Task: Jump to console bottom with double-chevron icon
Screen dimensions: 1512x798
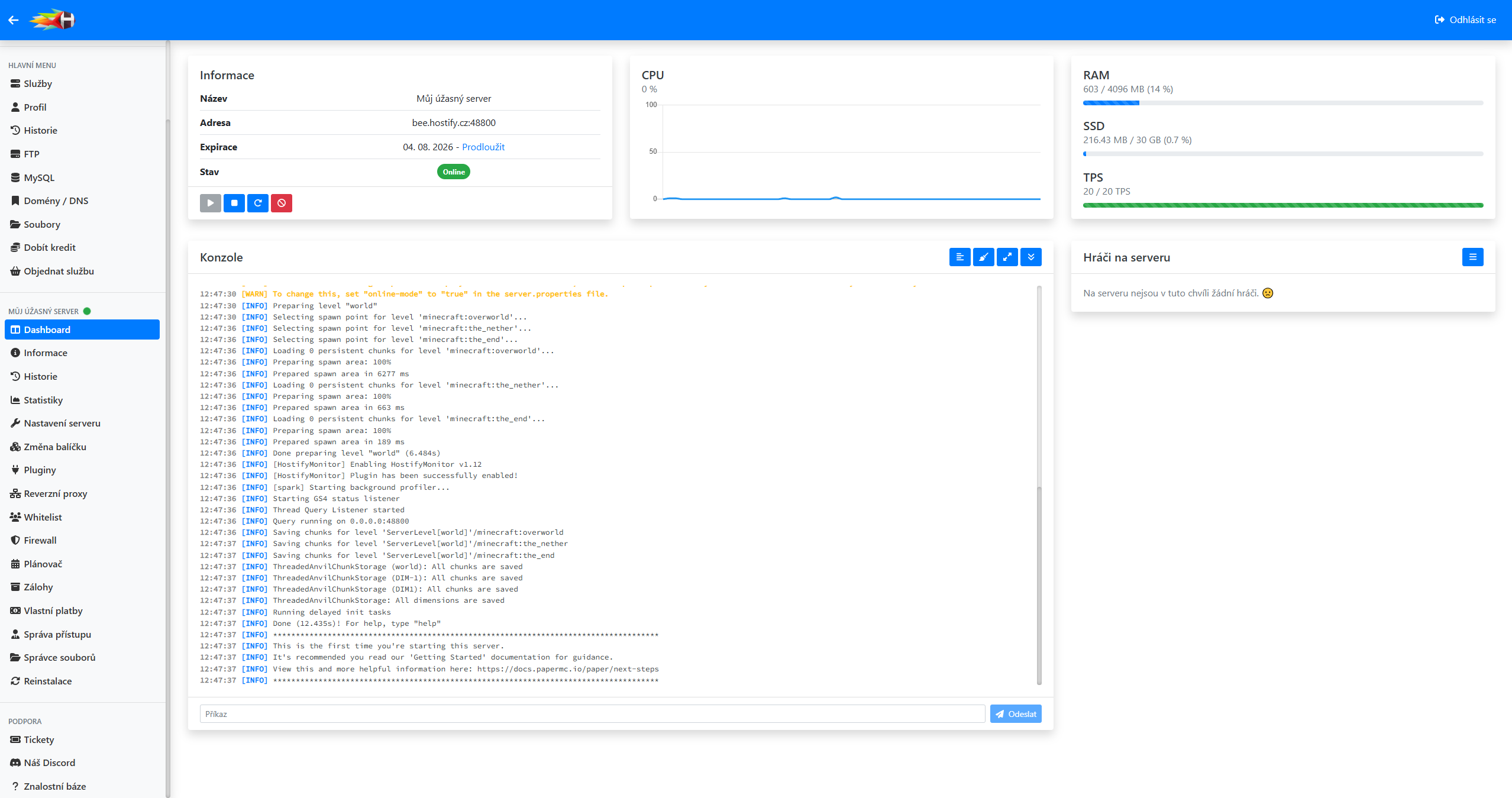Action: [x=1031, y=257]
